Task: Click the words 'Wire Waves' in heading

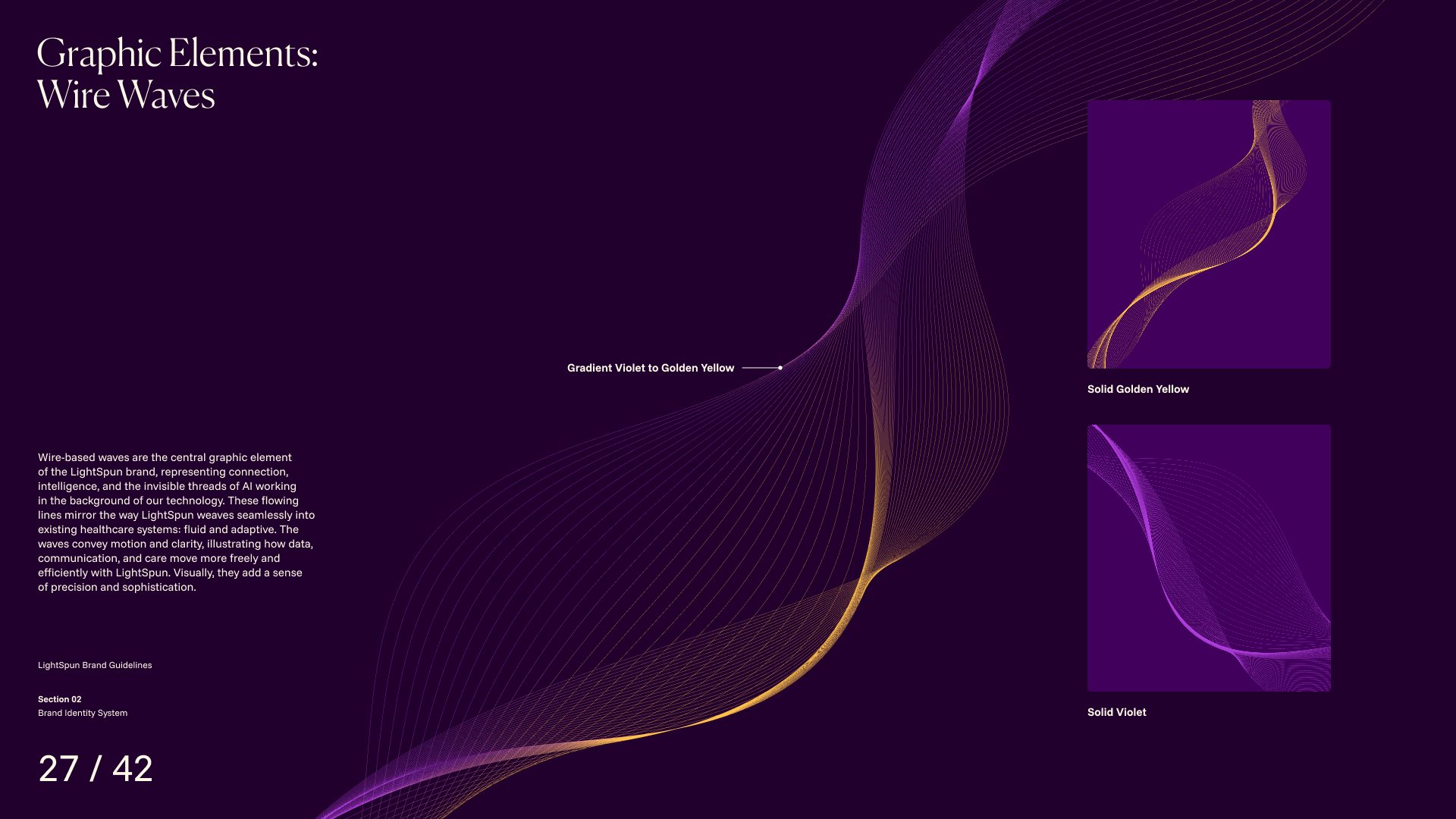Action: tap(126, 95)
